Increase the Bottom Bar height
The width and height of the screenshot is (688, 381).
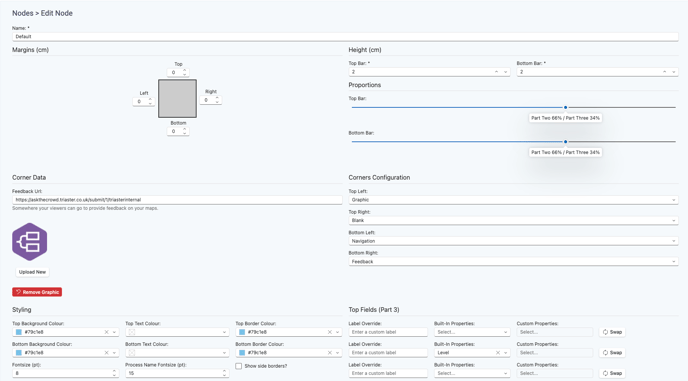coord(664,72)
